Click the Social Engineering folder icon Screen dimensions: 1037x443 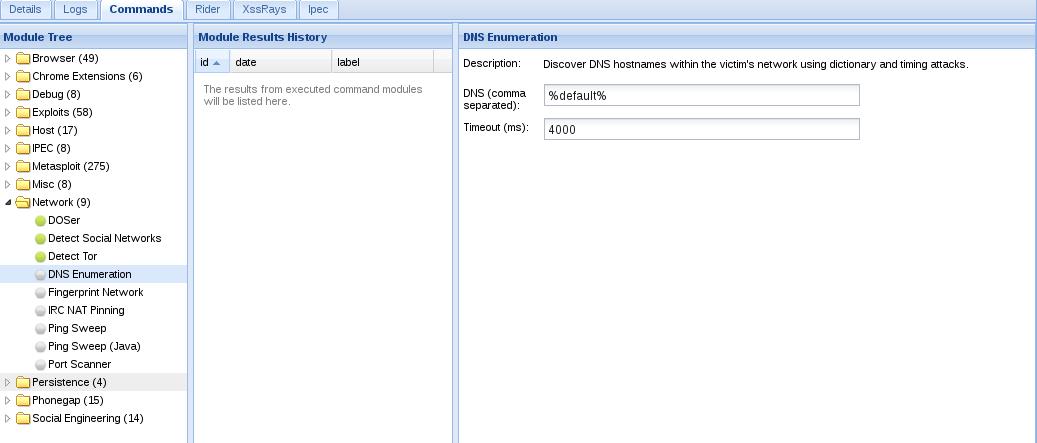[x=23, y=419]
